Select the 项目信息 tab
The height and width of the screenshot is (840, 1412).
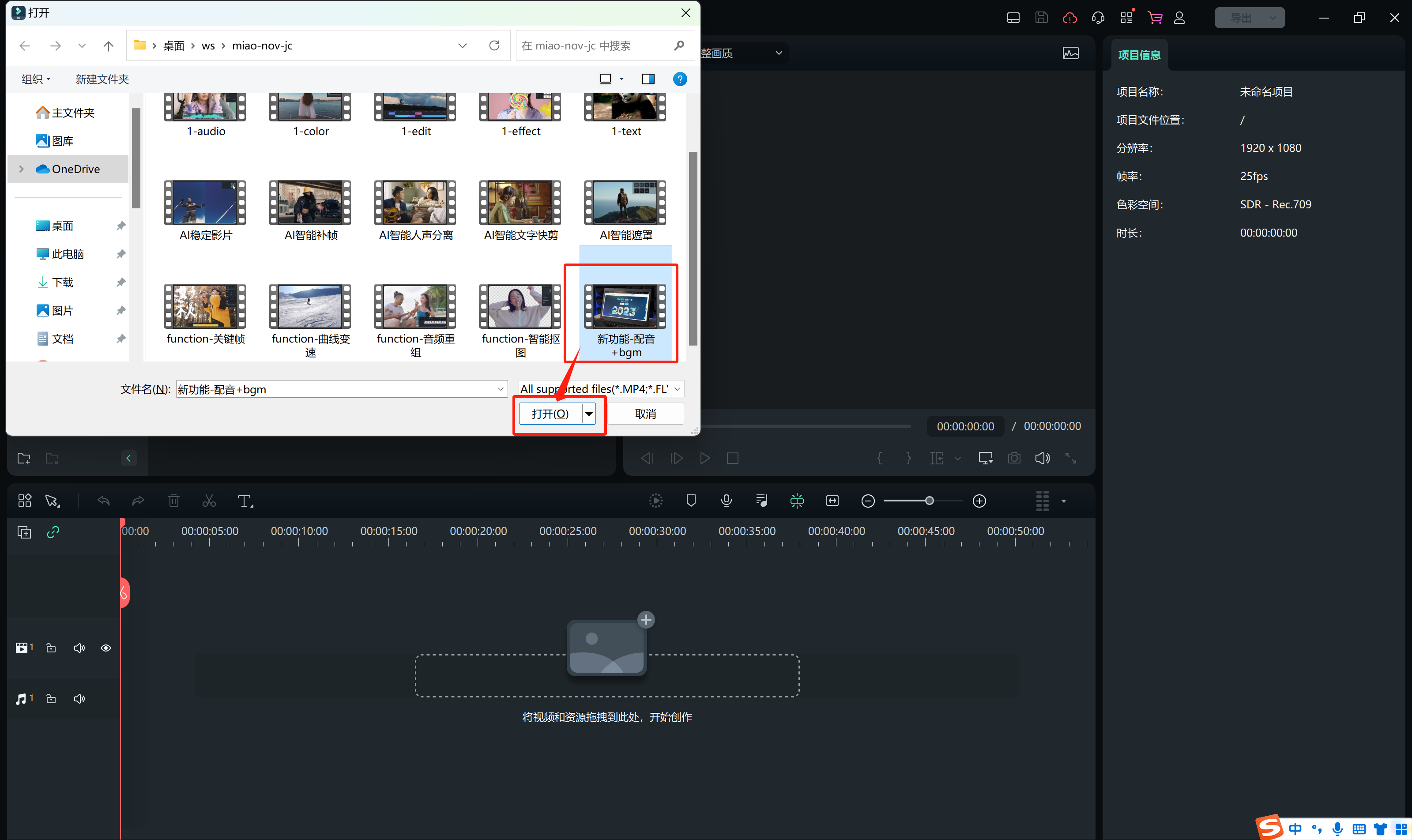pyautogui.click(x=1139, y=55)
